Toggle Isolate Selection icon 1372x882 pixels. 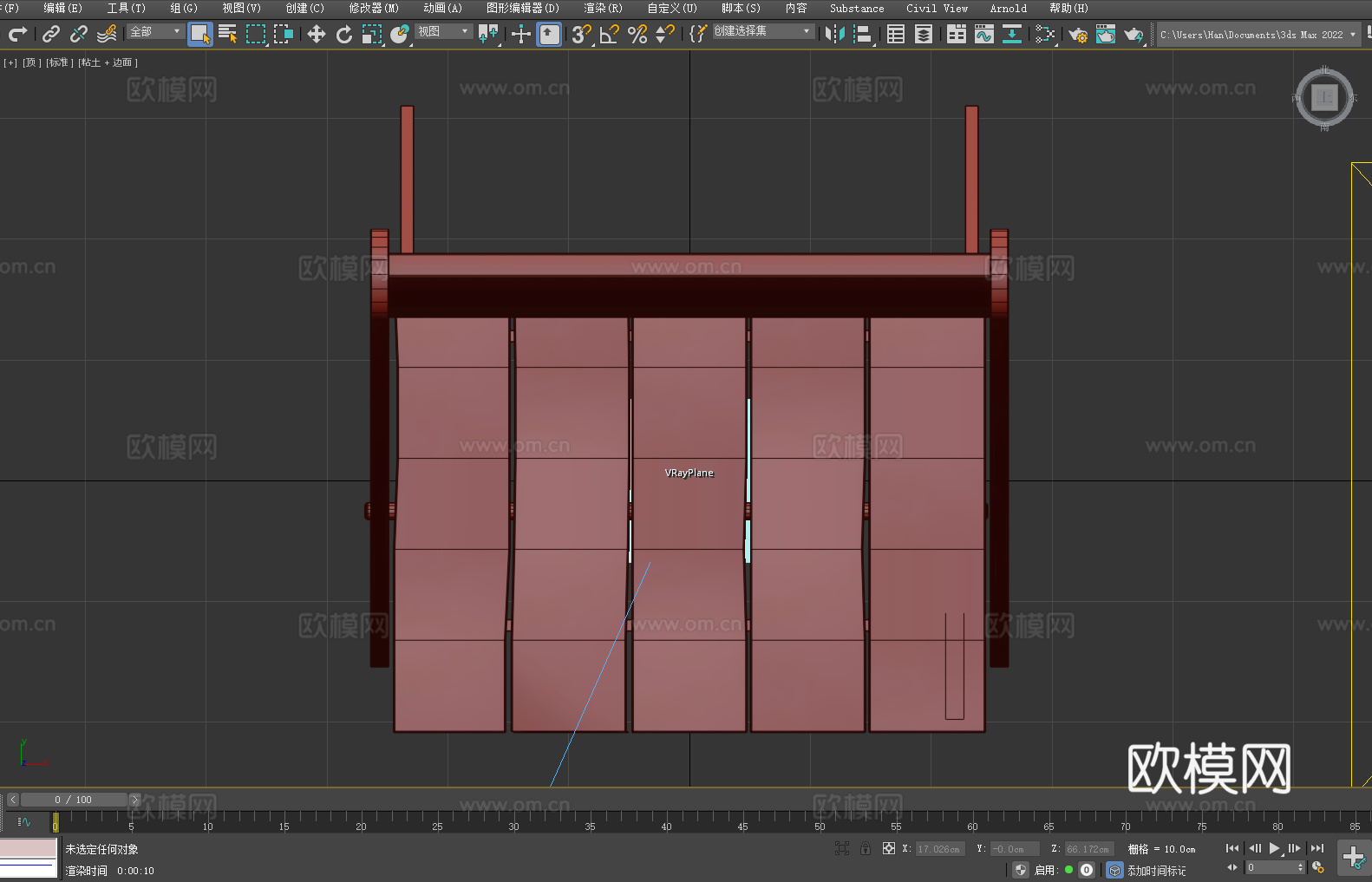click(842, 848)
